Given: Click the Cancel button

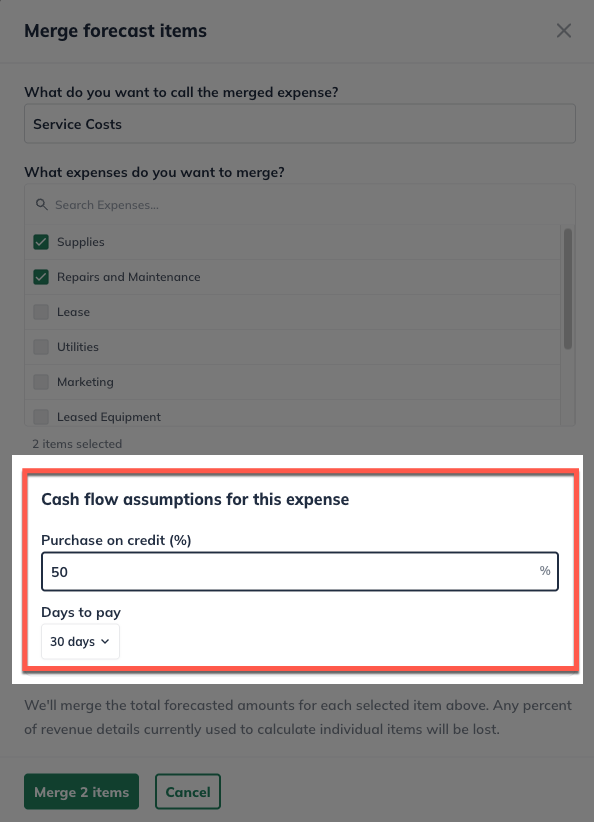Looking at the screenshot, I should click(x=188, y=791).
